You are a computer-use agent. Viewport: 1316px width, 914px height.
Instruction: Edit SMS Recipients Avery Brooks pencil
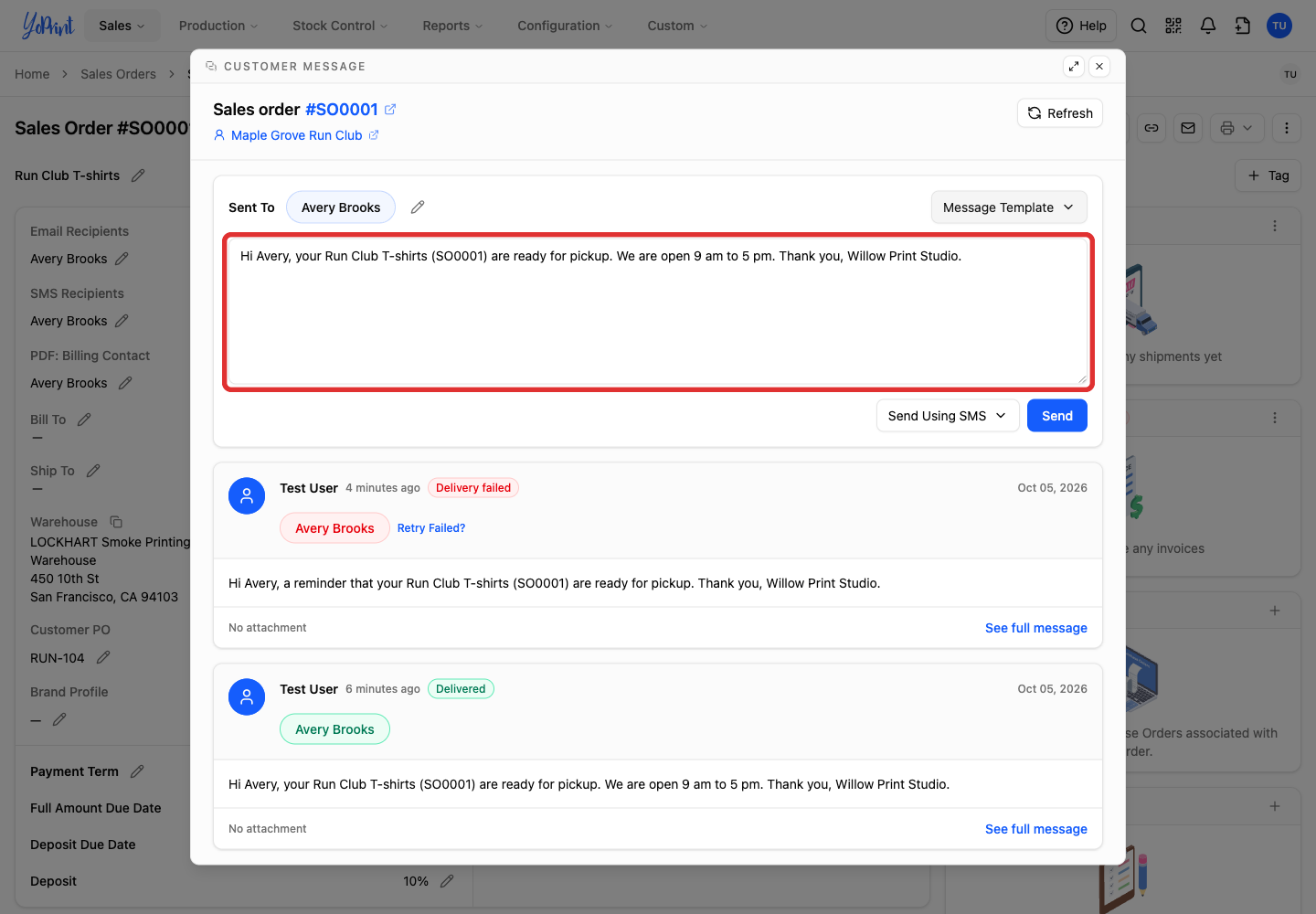[122, 321]
